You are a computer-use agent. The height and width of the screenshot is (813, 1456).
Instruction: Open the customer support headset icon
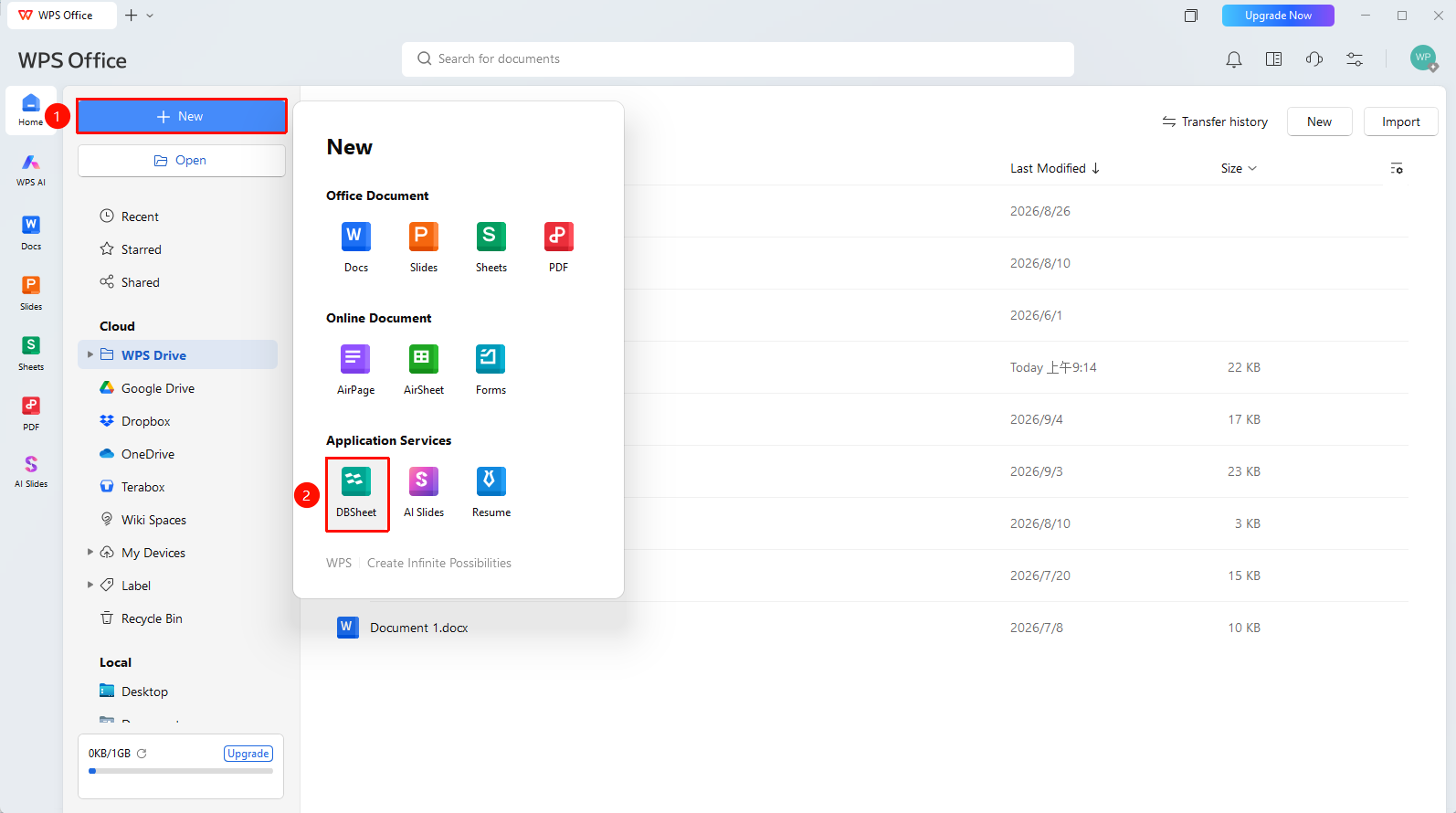(x=1314, y=59)
